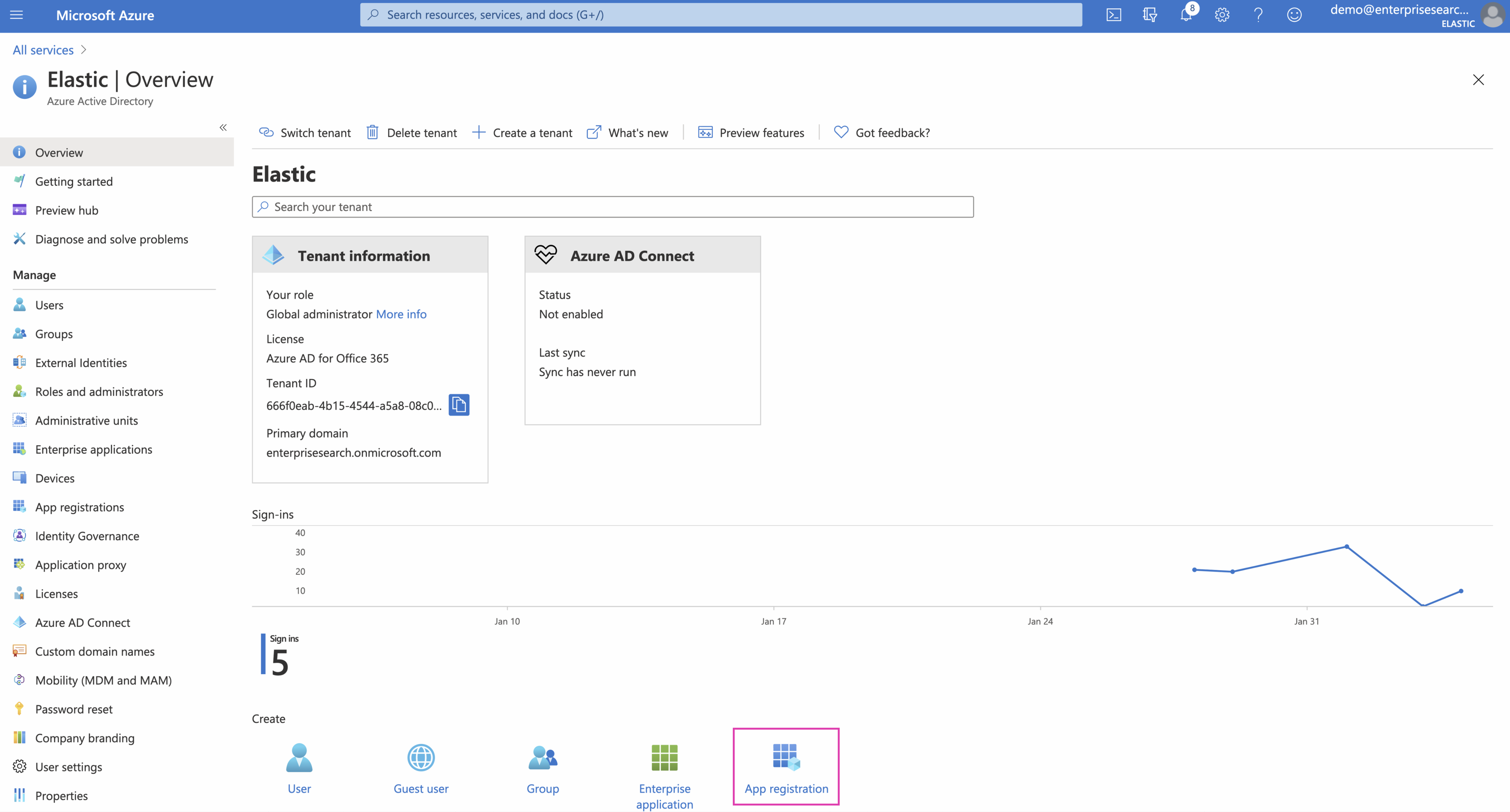This screenshot has width=1510, height=812.
Task: Open Enterprise applications in sidebar
Action: pos(93,449)
